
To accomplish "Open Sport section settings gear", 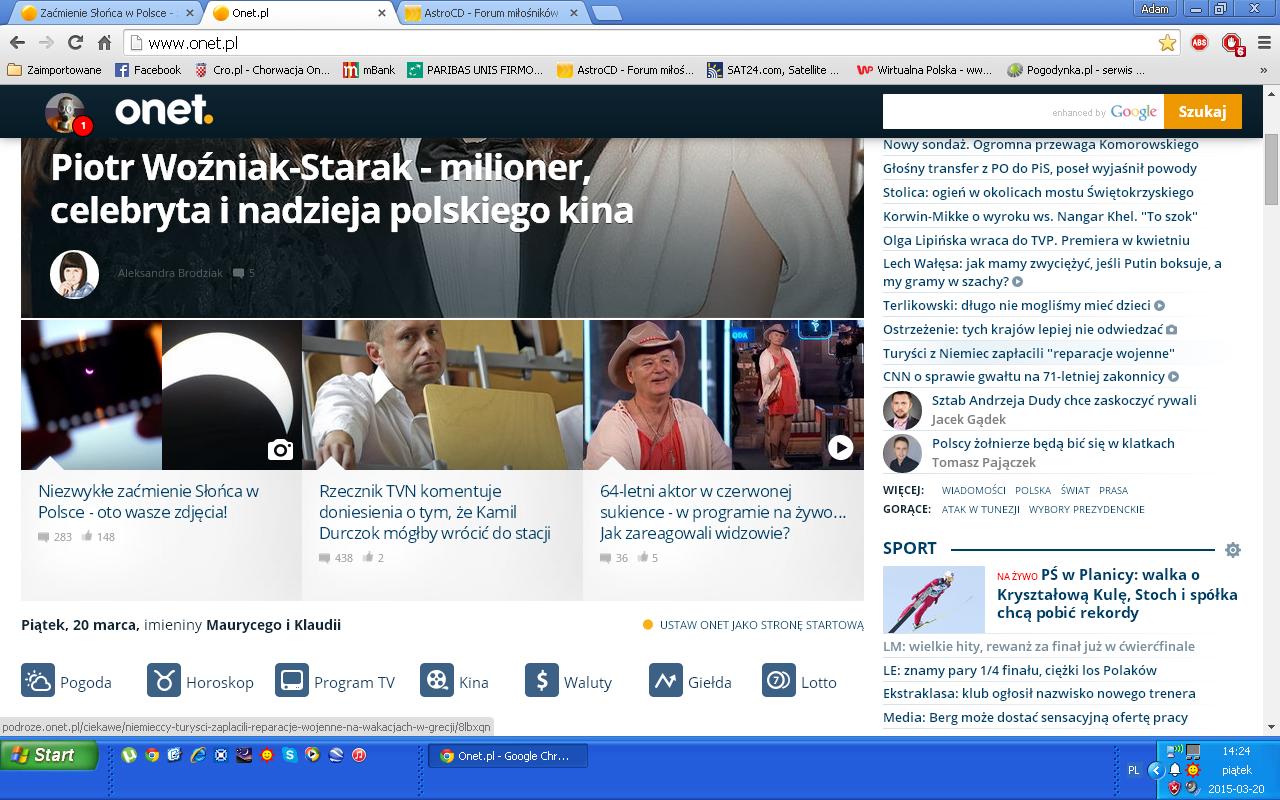I will point(1233,550).
